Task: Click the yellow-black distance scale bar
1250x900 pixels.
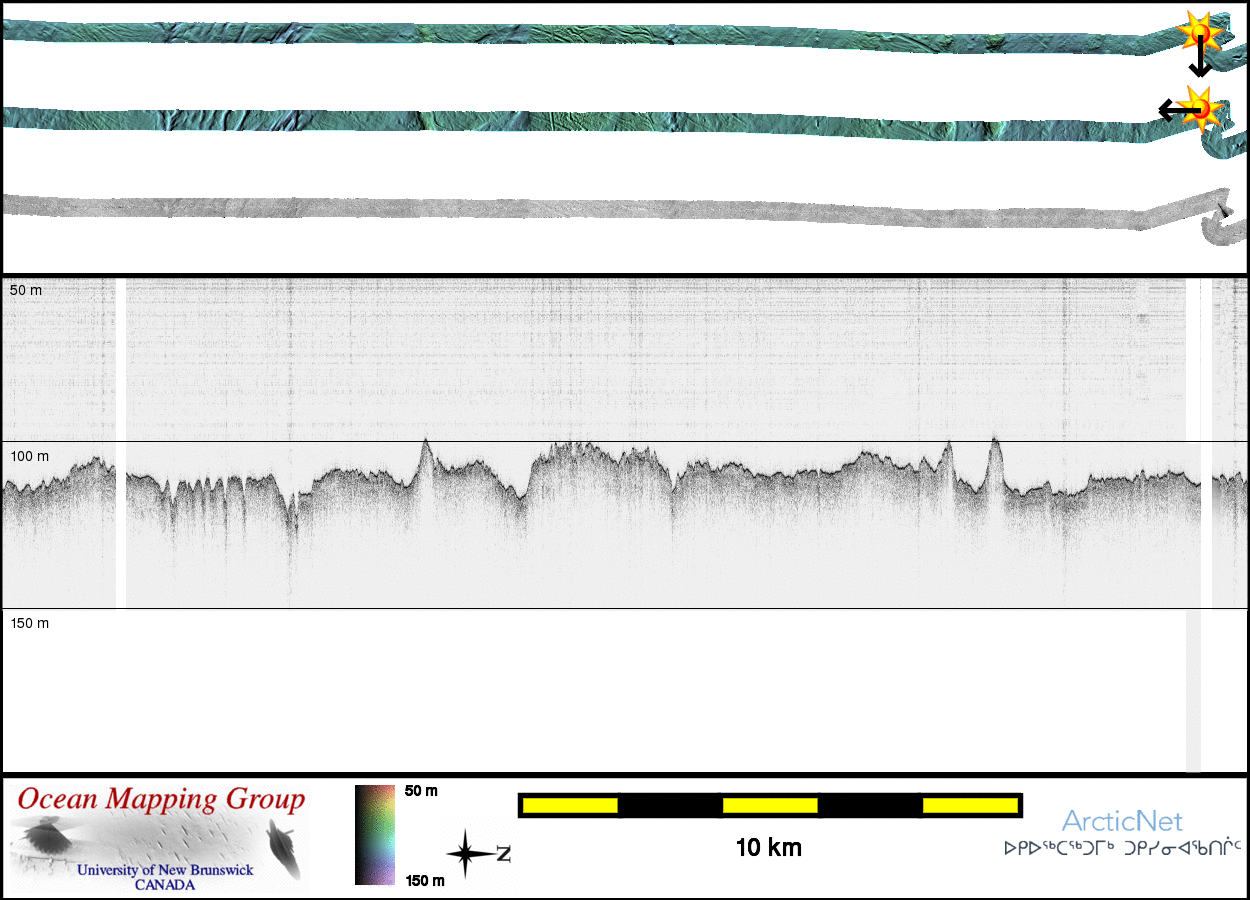Action: pos(770,805)
